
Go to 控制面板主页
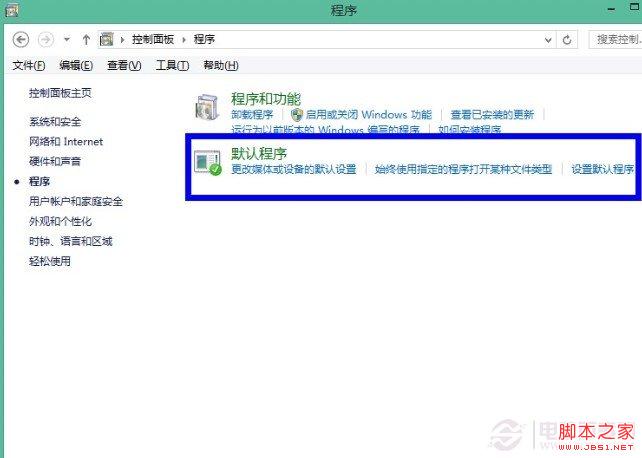click(x=60, y=93)
